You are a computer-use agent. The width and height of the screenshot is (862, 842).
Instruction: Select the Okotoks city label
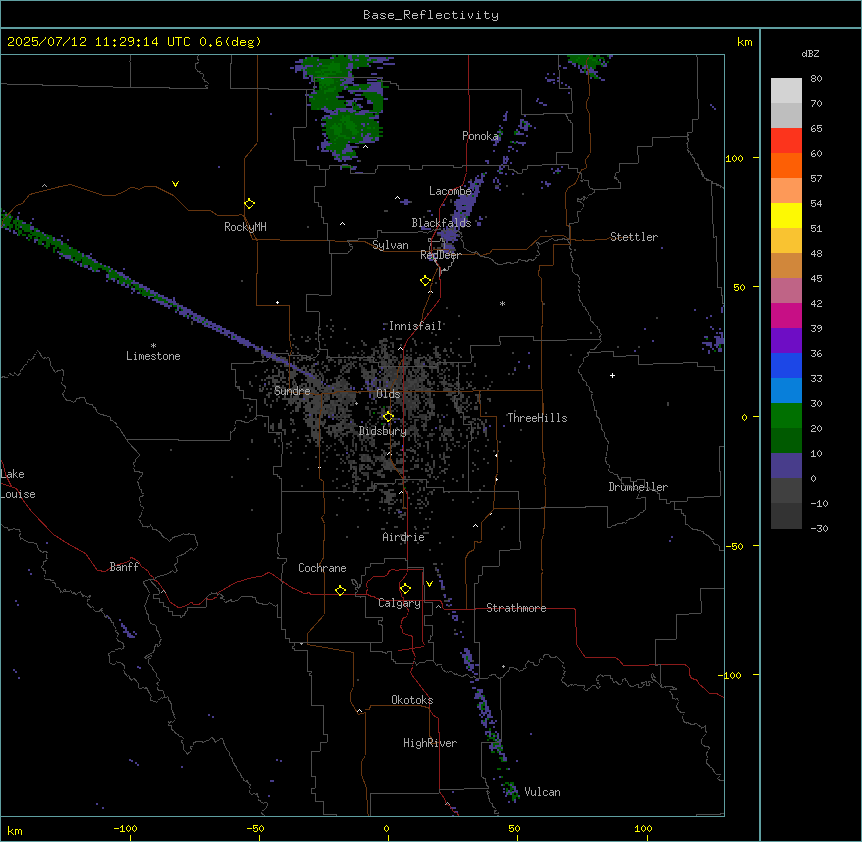(412, 700)
